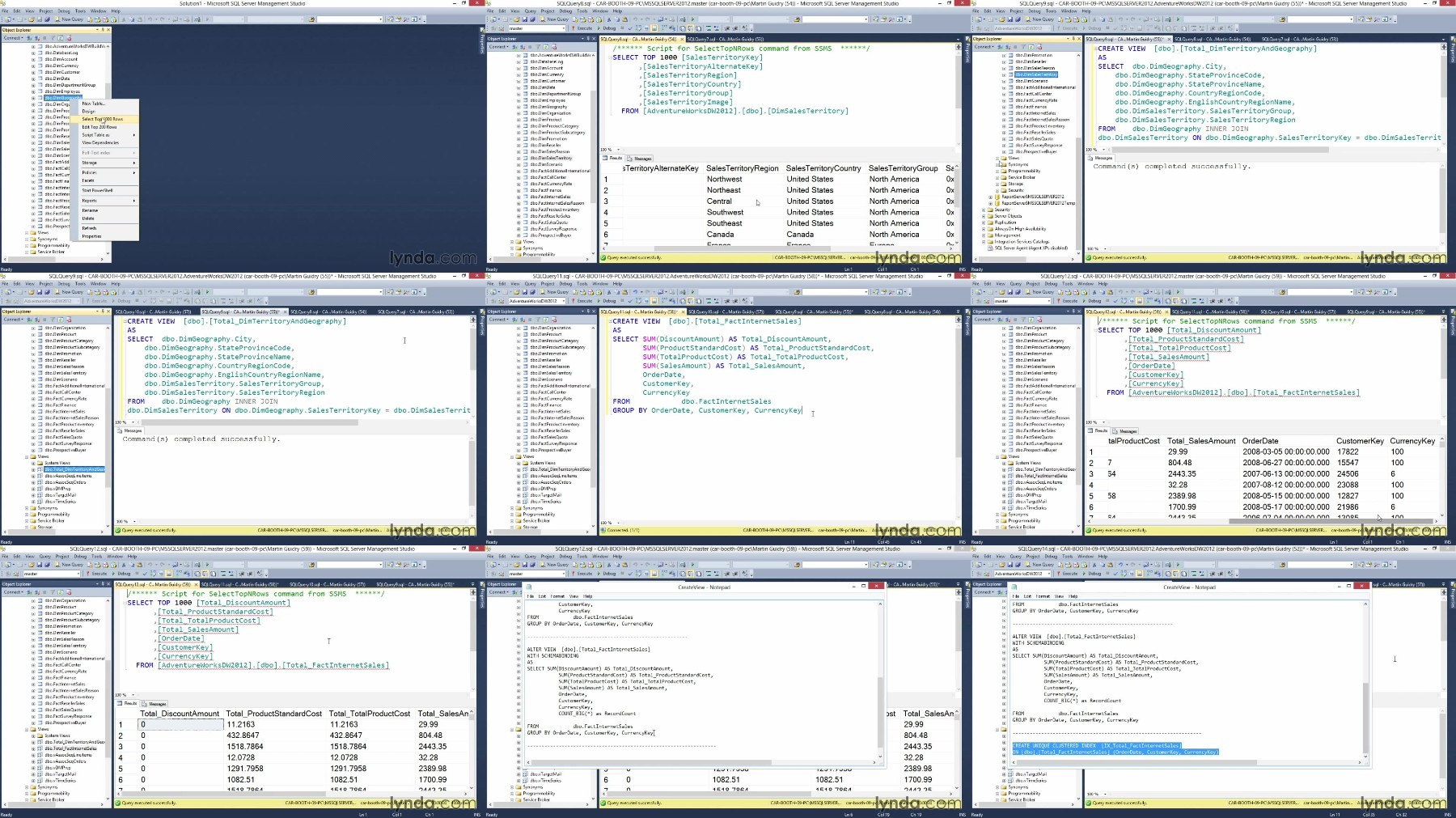This screenshot has width=1456, height=818.
Task: Expand the Synonyms folder in Solution1 window
Action: pyautogui.click(x=27, y=239)
